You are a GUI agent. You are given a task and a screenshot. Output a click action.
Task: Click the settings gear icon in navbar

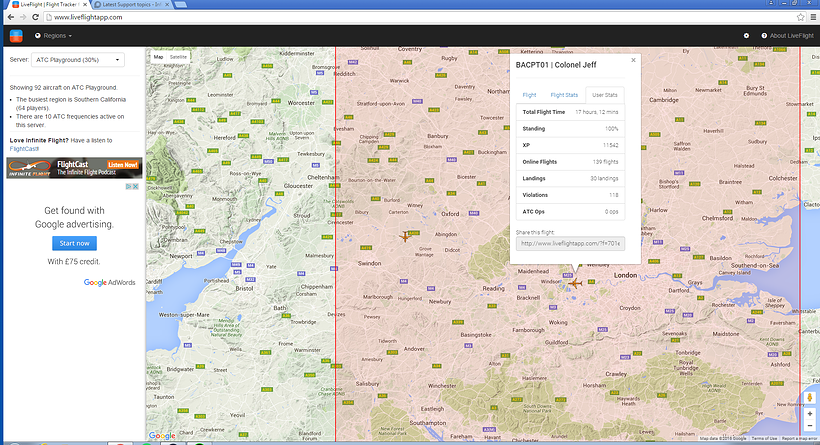(x=746, y=36)
